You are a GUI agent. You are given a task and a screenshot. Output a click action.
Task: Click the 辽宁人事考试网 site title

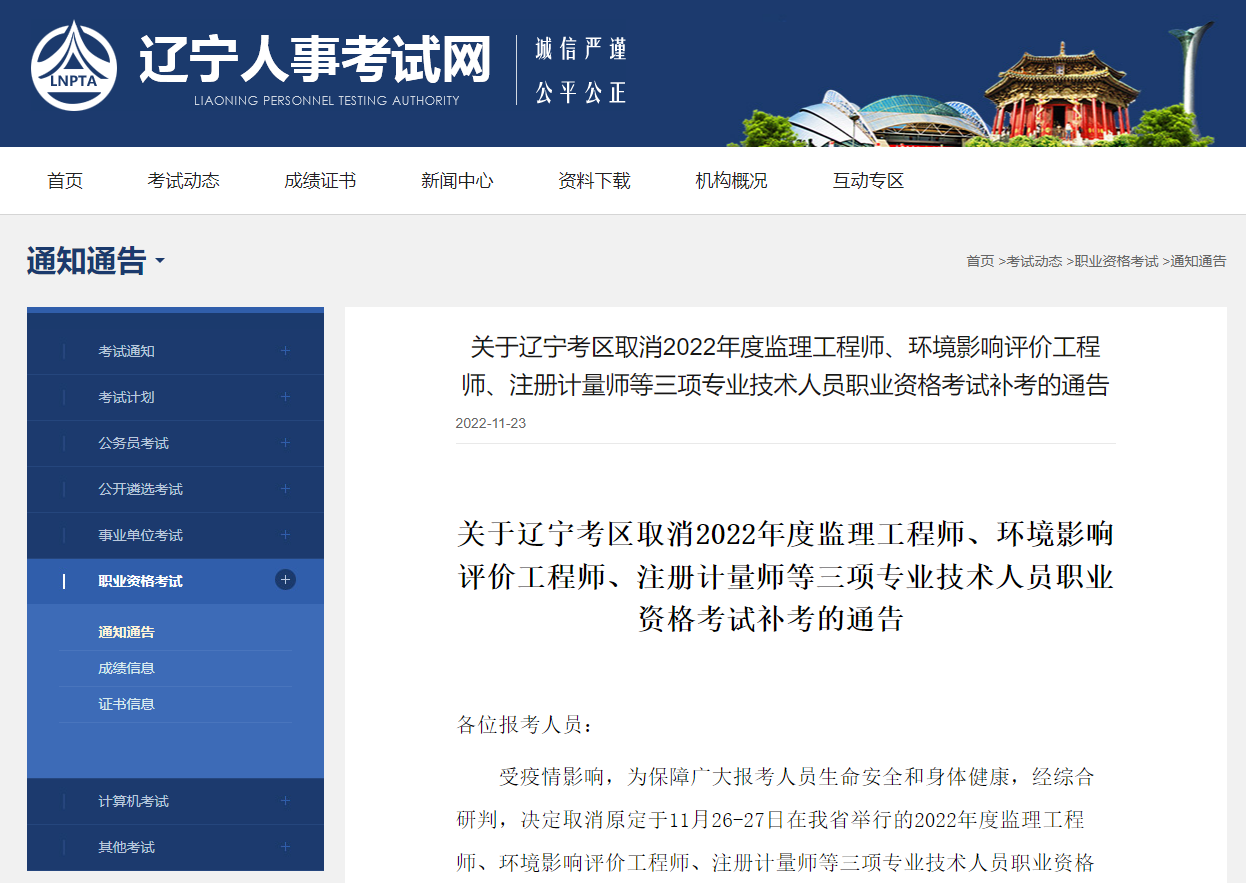pyautogui.click(x=315, y=60)
